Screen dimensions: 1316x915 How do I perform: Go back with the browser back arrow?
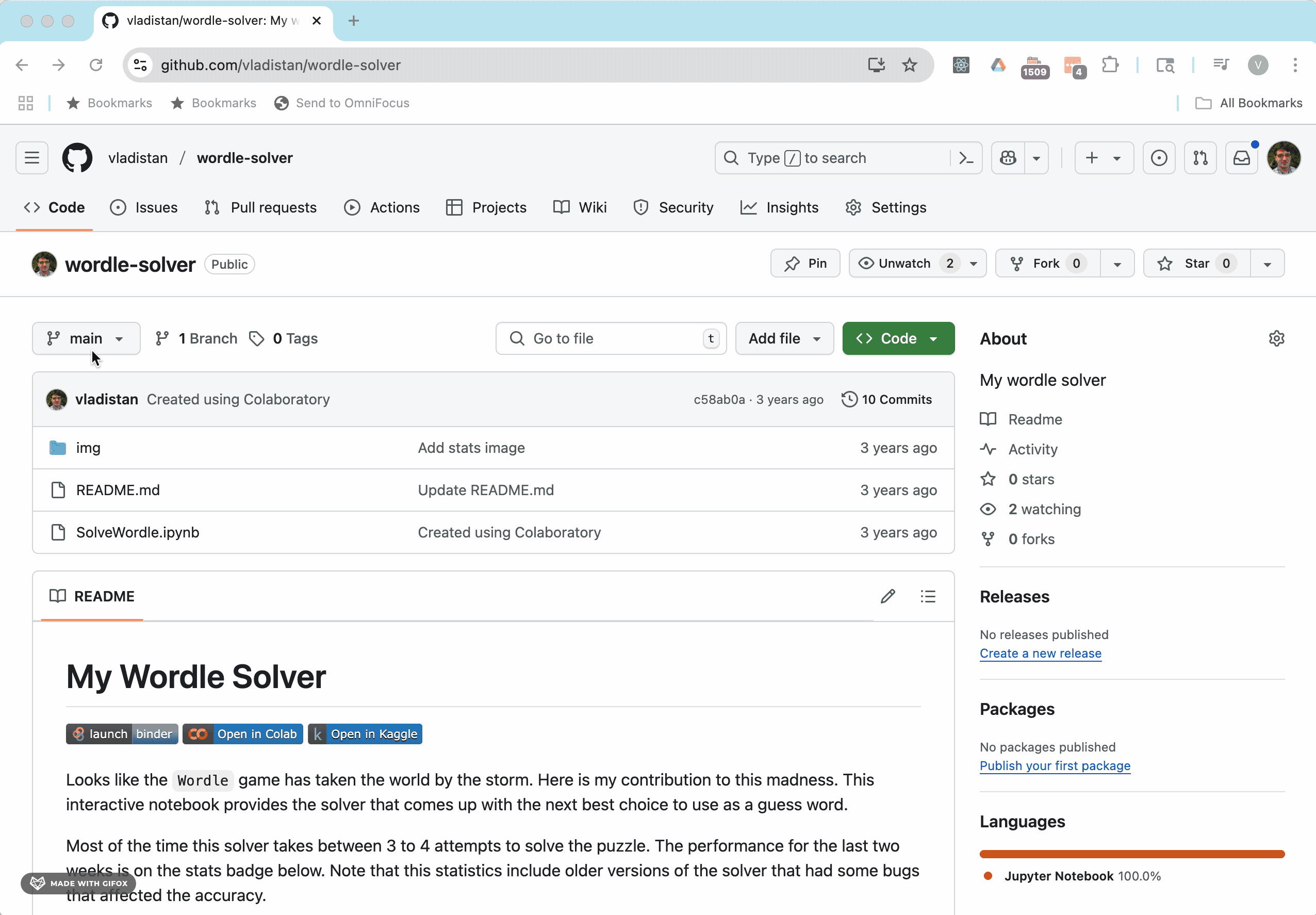click(x=22, y=65)
